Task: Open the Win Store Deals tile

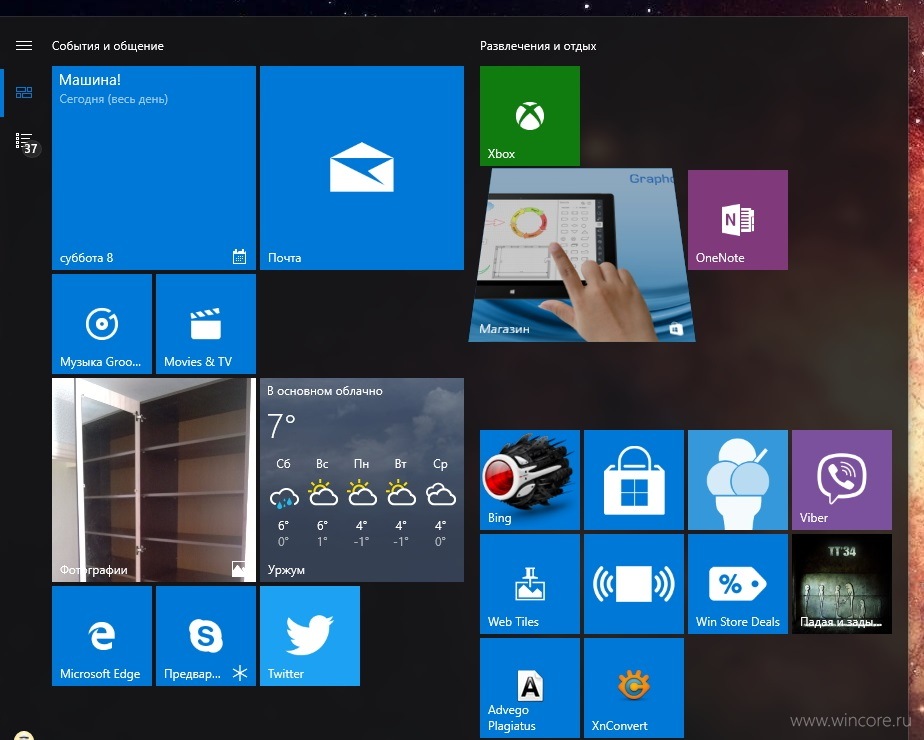Action: tap(738, 584)
